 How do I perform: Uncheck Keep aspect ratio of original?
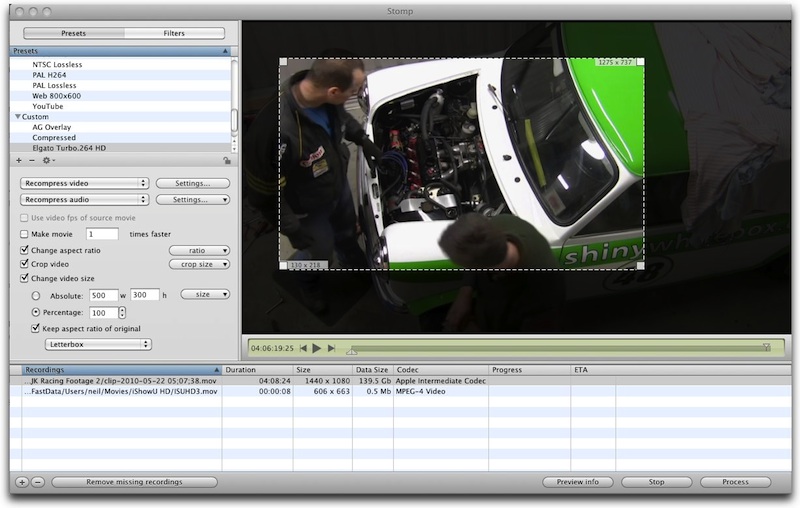[37, 328]
